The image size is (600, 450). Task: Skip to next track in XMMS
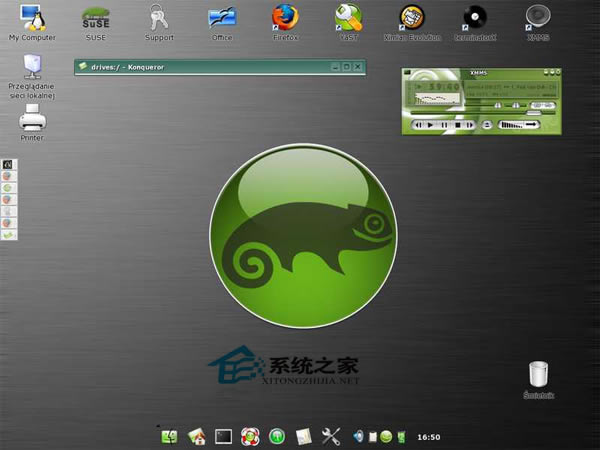pyautogui.click(x=468, y=125)
